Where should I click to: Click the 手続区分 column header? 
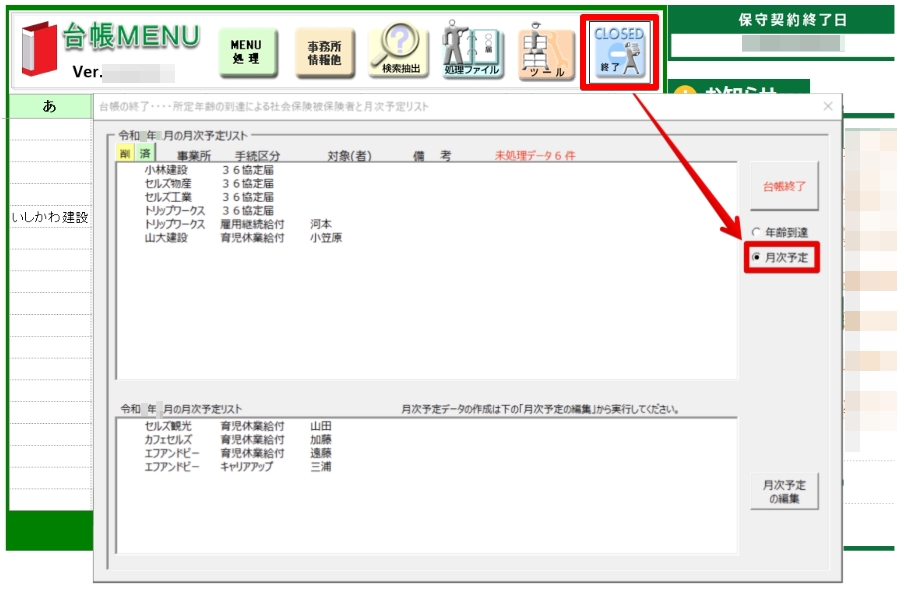257,156
